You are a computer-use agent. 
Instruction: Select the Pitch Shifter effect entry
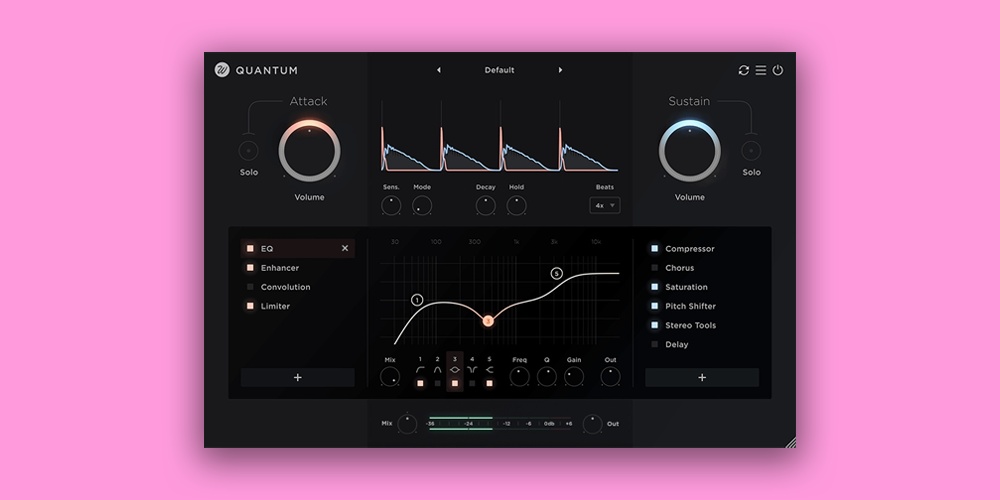(690, 306)
